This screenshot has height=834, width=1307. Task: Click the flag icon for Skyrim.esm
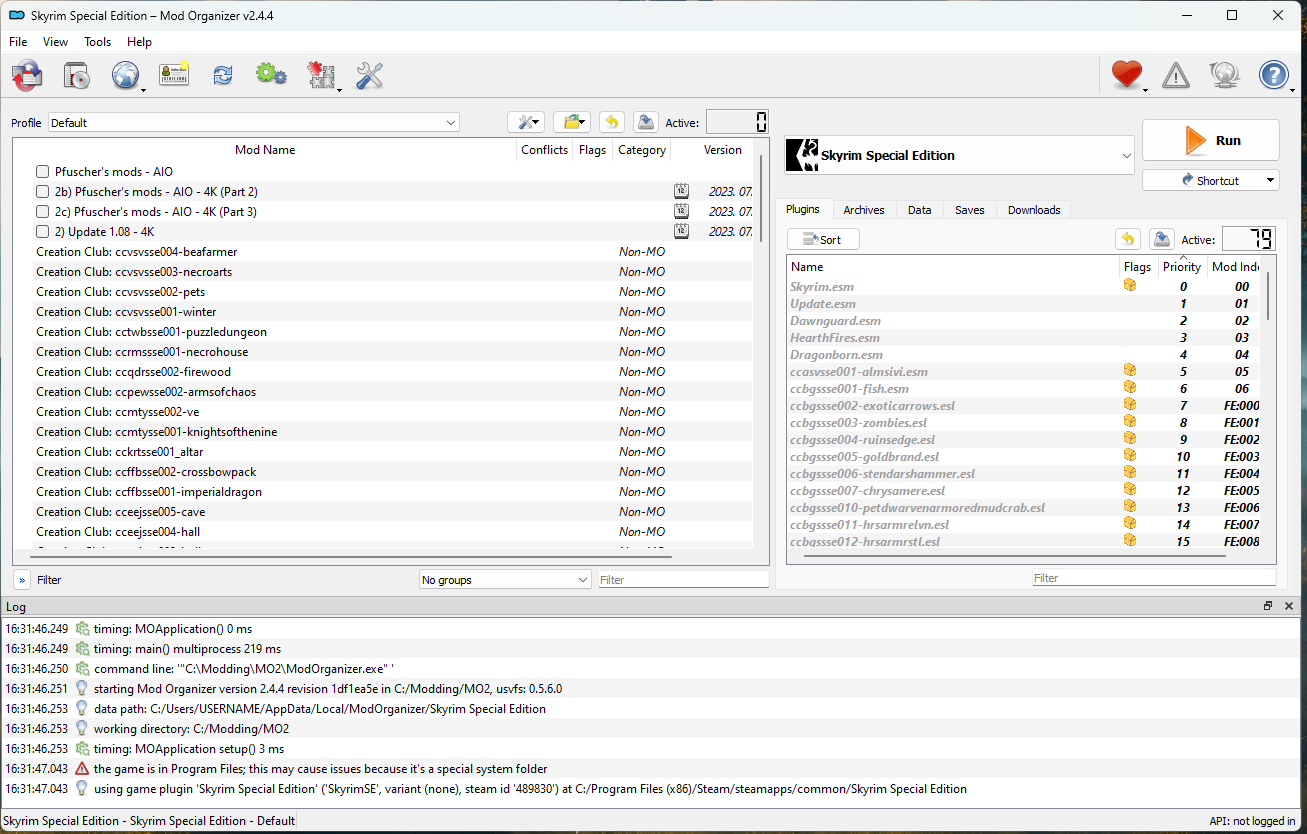point(1130,286)
